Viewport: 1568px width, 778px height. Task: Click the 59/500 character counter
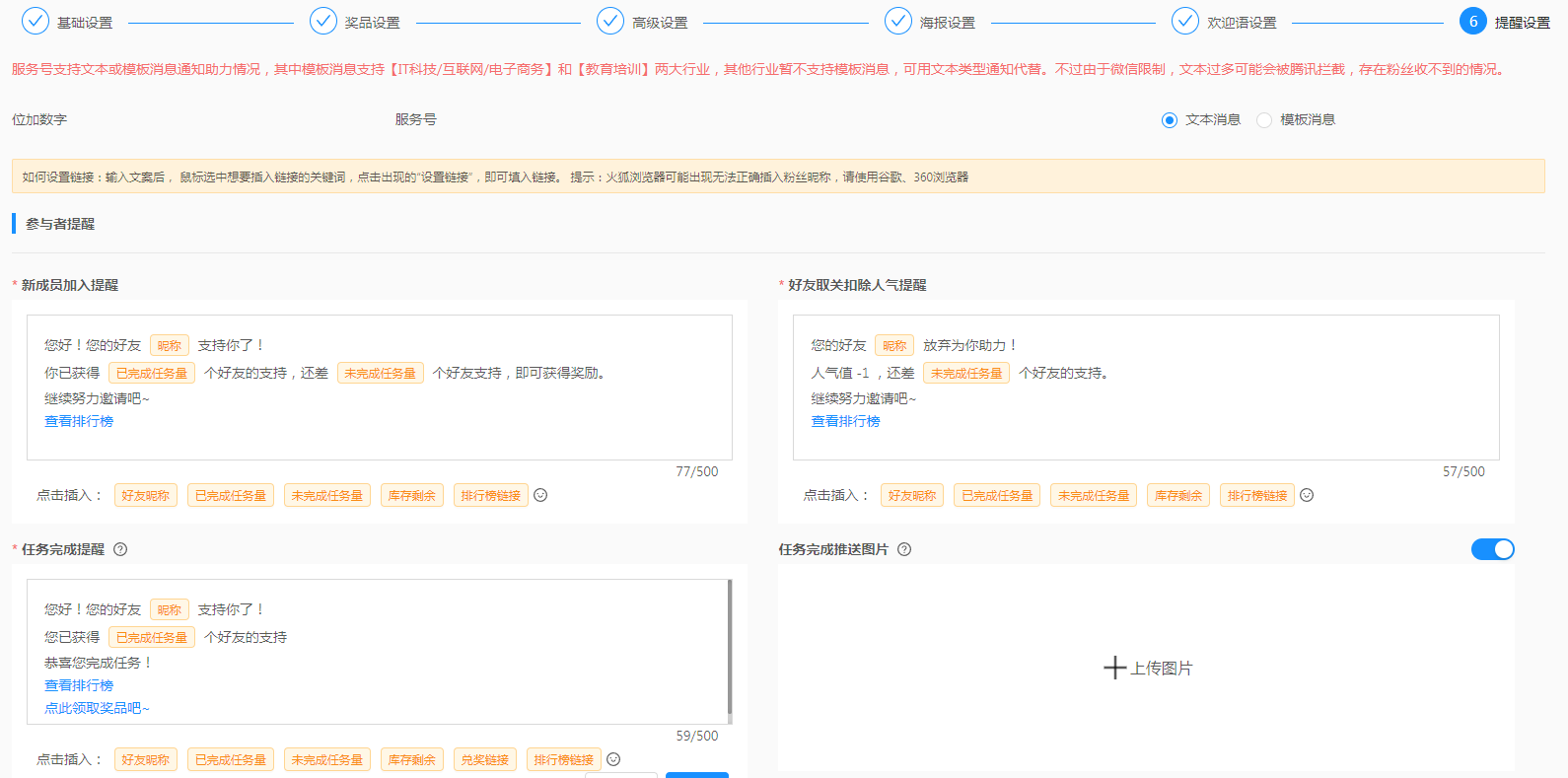[x=697, y=736]
